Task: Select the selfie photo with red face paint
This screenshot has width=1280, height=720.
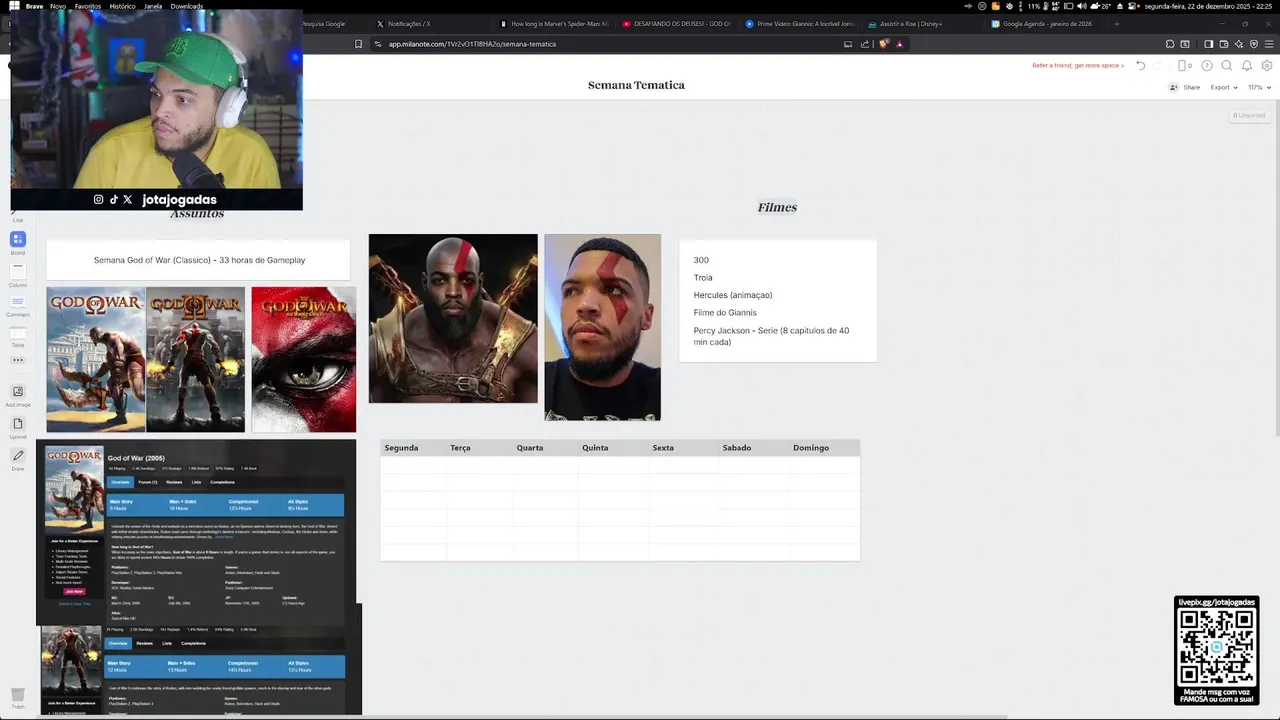Action: click(602, 327)
